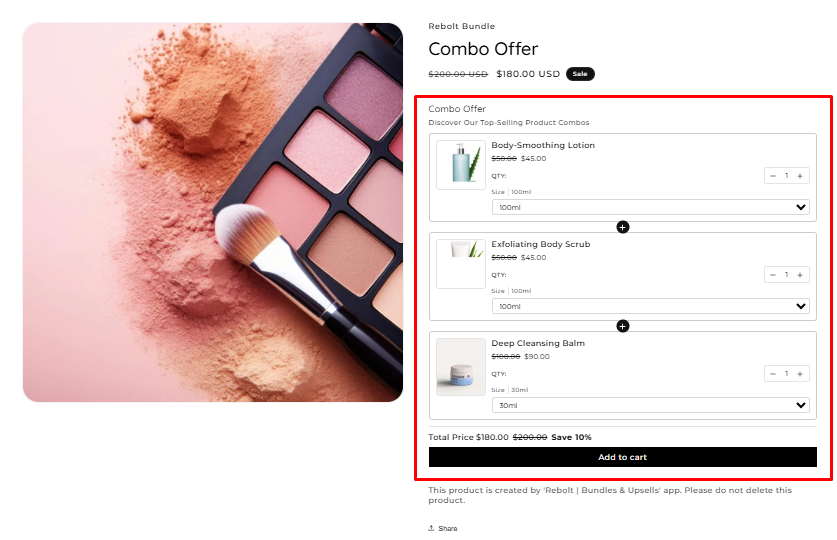Click the Share link
The image size is (837, 540).
click(443, 528)
